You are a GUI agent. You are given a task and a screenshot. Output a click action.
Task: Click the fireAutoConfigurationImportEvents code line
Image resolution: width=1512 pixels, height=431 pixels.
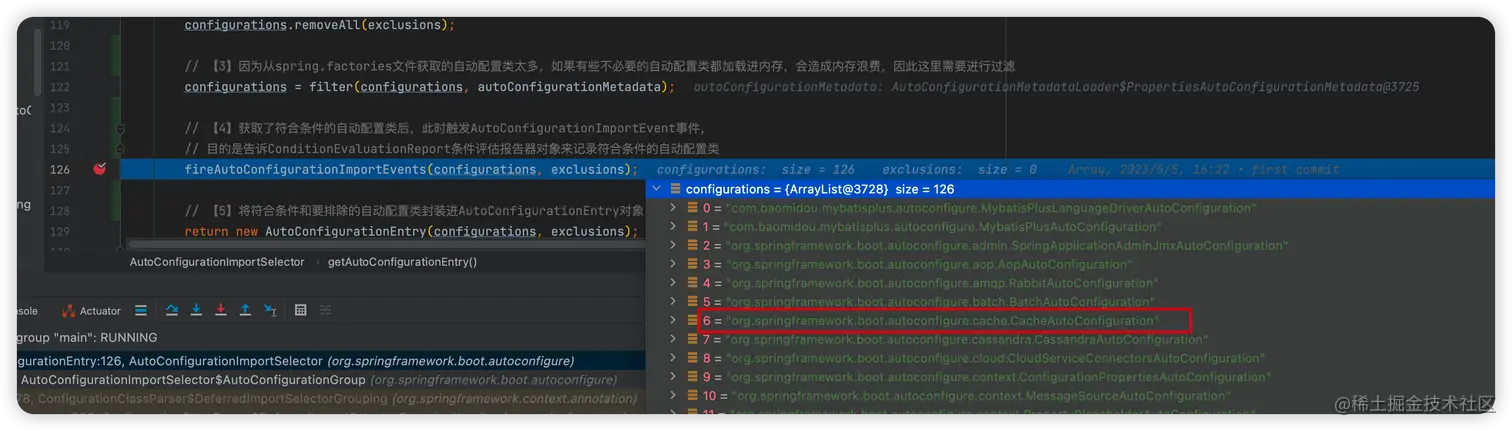click(x=411, y=170)
